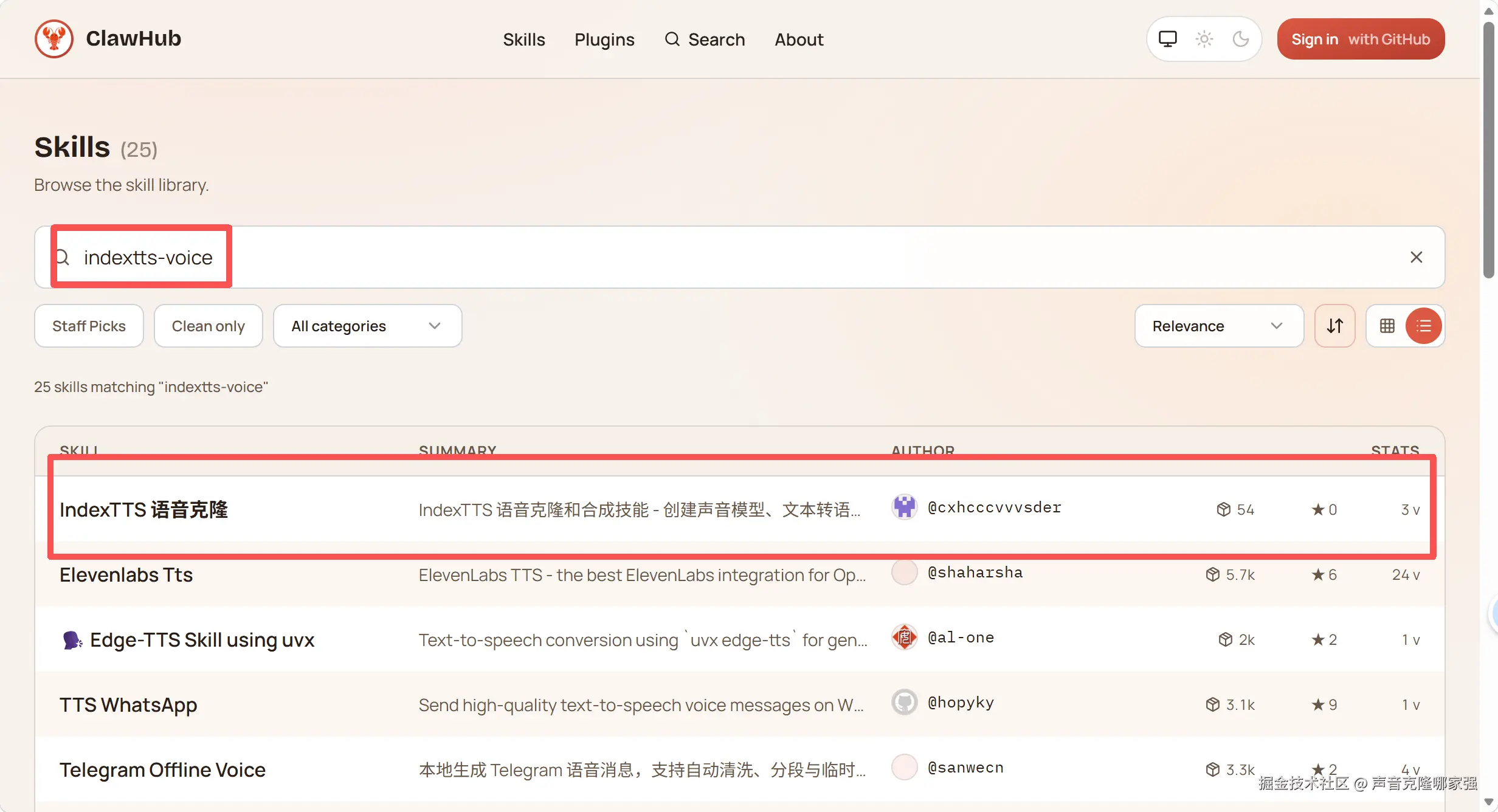Click @cxhcccvvvsder's avatar image
Viewport: 1498px width, 812px height.
904,507
